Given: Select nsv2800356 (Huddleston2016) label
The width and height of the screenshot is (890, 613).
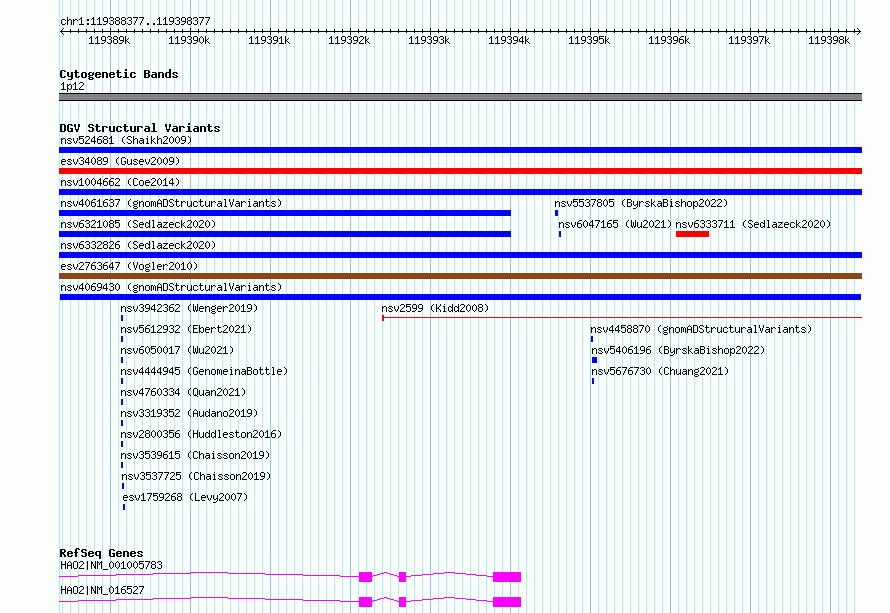Looking at the screenshot, I should [x=201, y=434].
